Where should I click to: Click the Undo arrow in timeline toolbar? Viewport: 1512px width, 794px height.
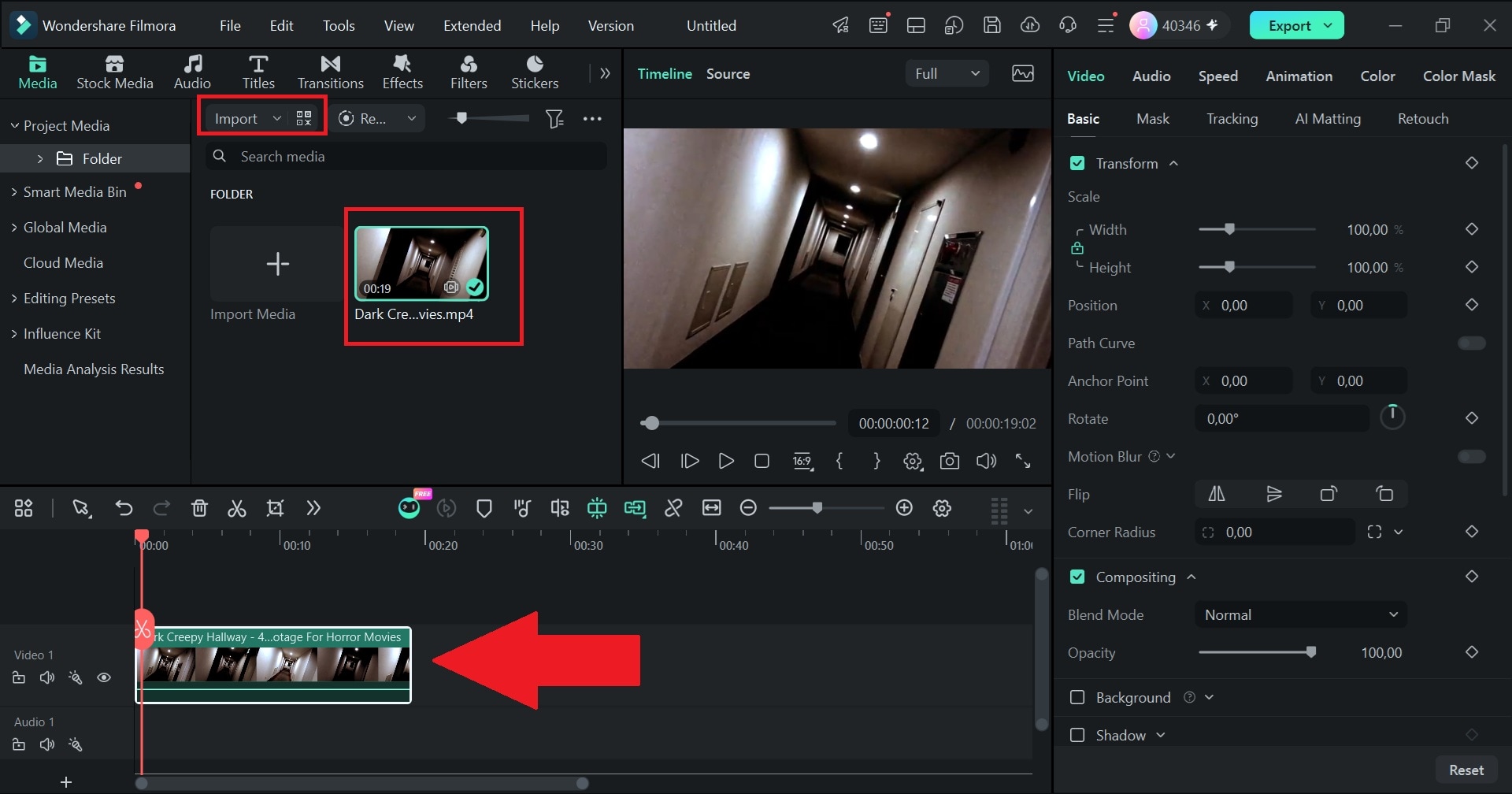point(124,509)
